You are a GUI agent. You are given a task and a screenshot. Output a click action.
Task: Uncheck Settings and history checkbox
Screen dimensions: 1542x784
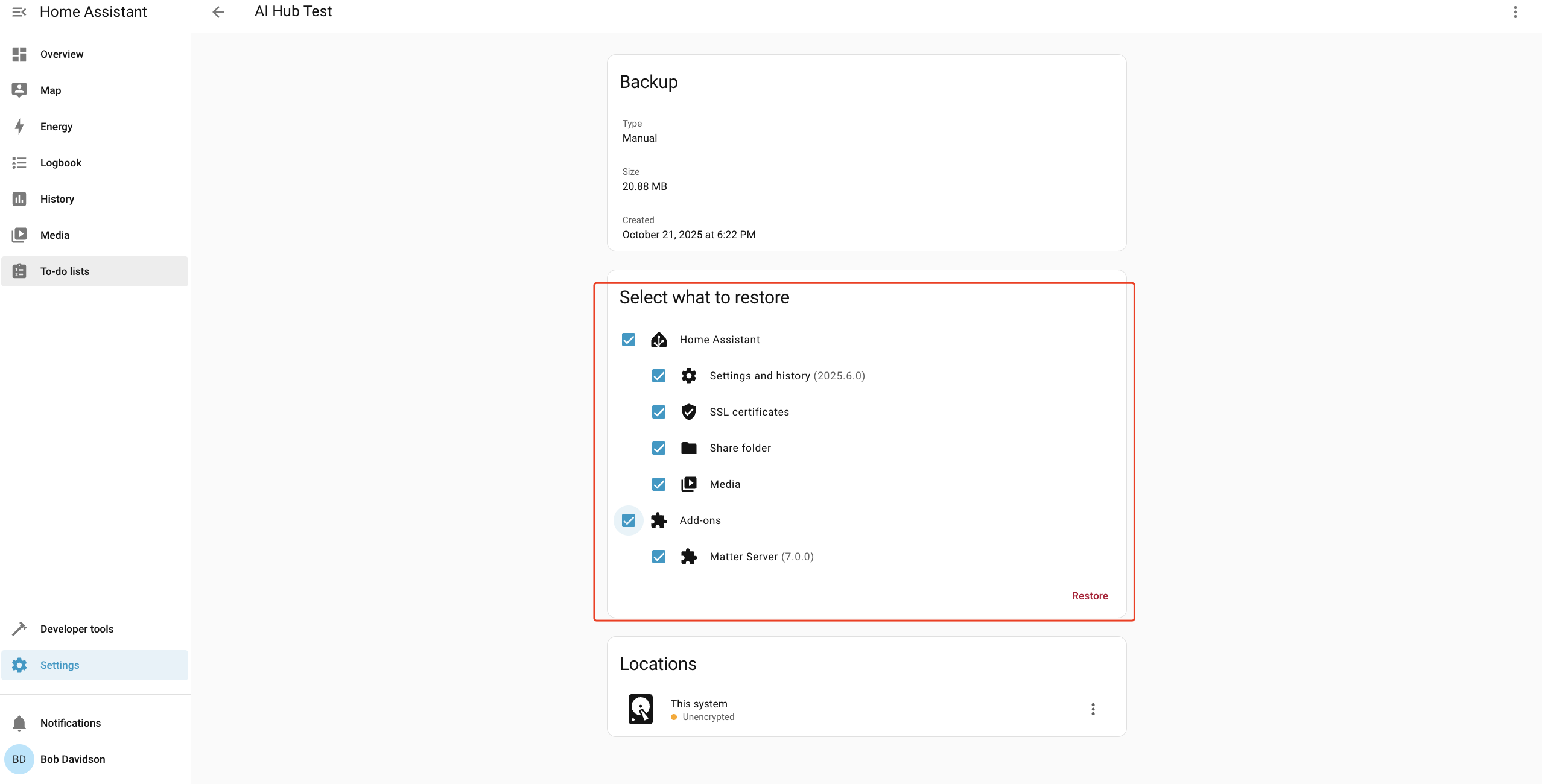pyautogui.click(x=659, y=376)
